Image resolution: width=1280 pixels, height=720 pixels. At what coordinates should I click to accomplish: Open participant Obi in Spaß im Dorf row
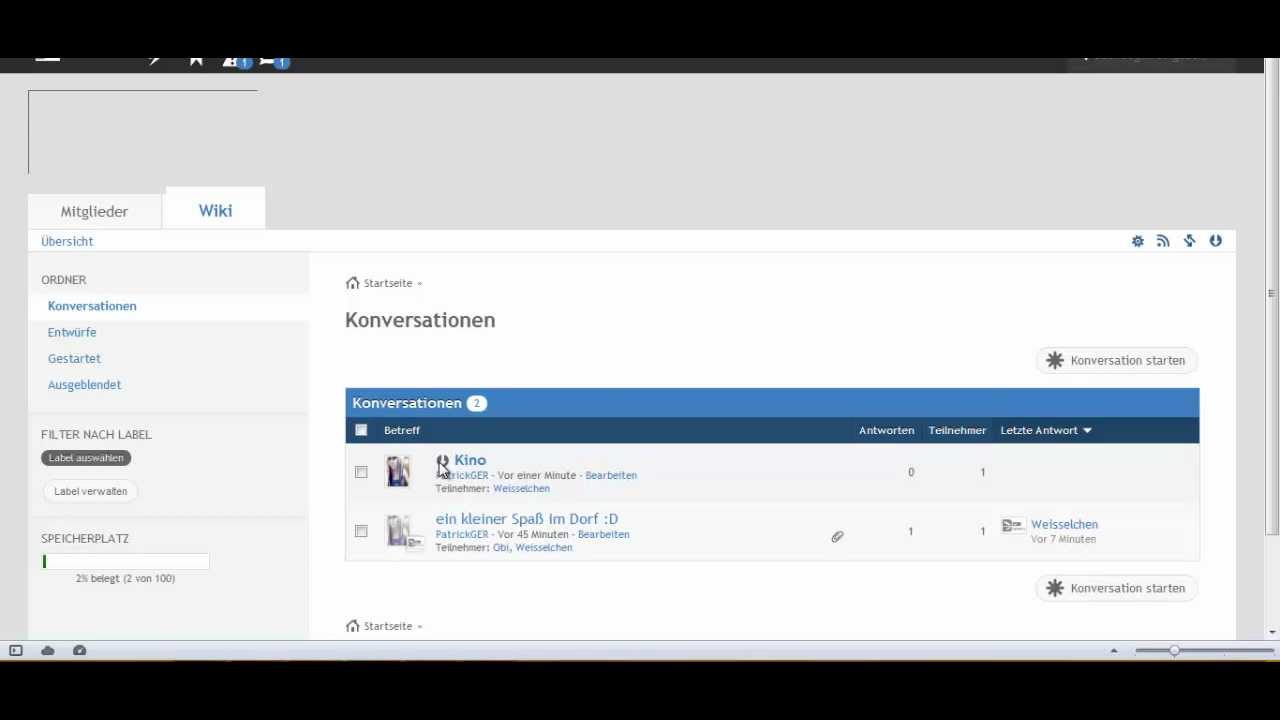(501, 547)
